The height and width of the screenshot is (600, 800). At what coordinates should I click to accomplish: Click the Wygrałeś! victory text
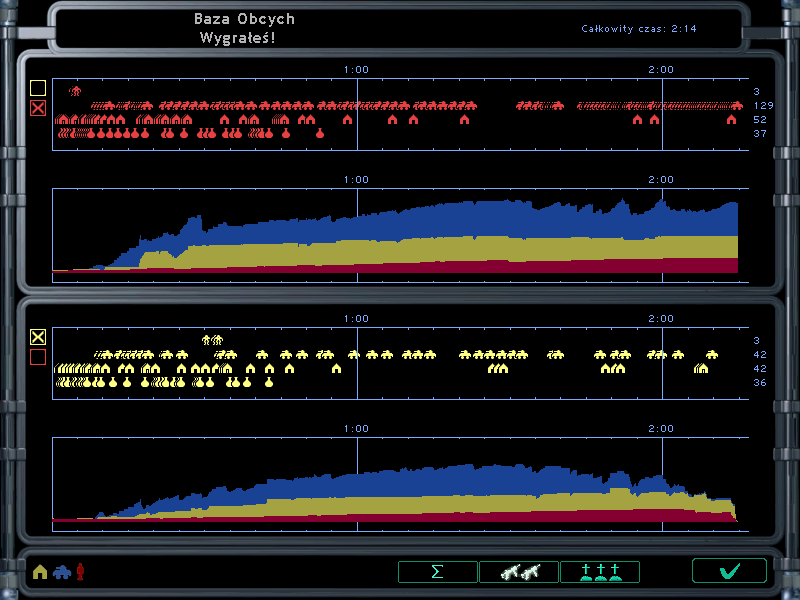pos(238,38)
